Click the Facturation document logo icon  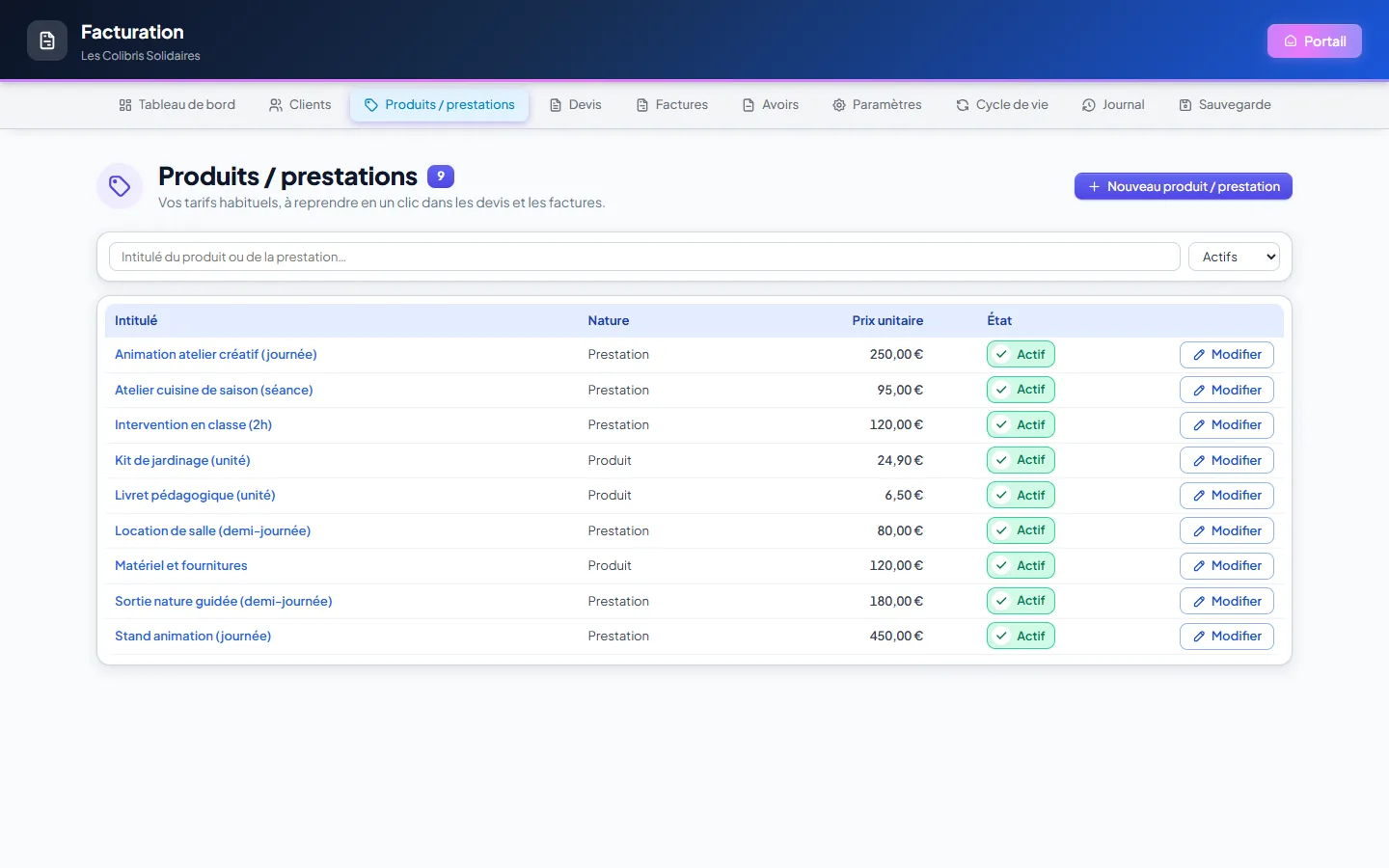coord(47,41)
